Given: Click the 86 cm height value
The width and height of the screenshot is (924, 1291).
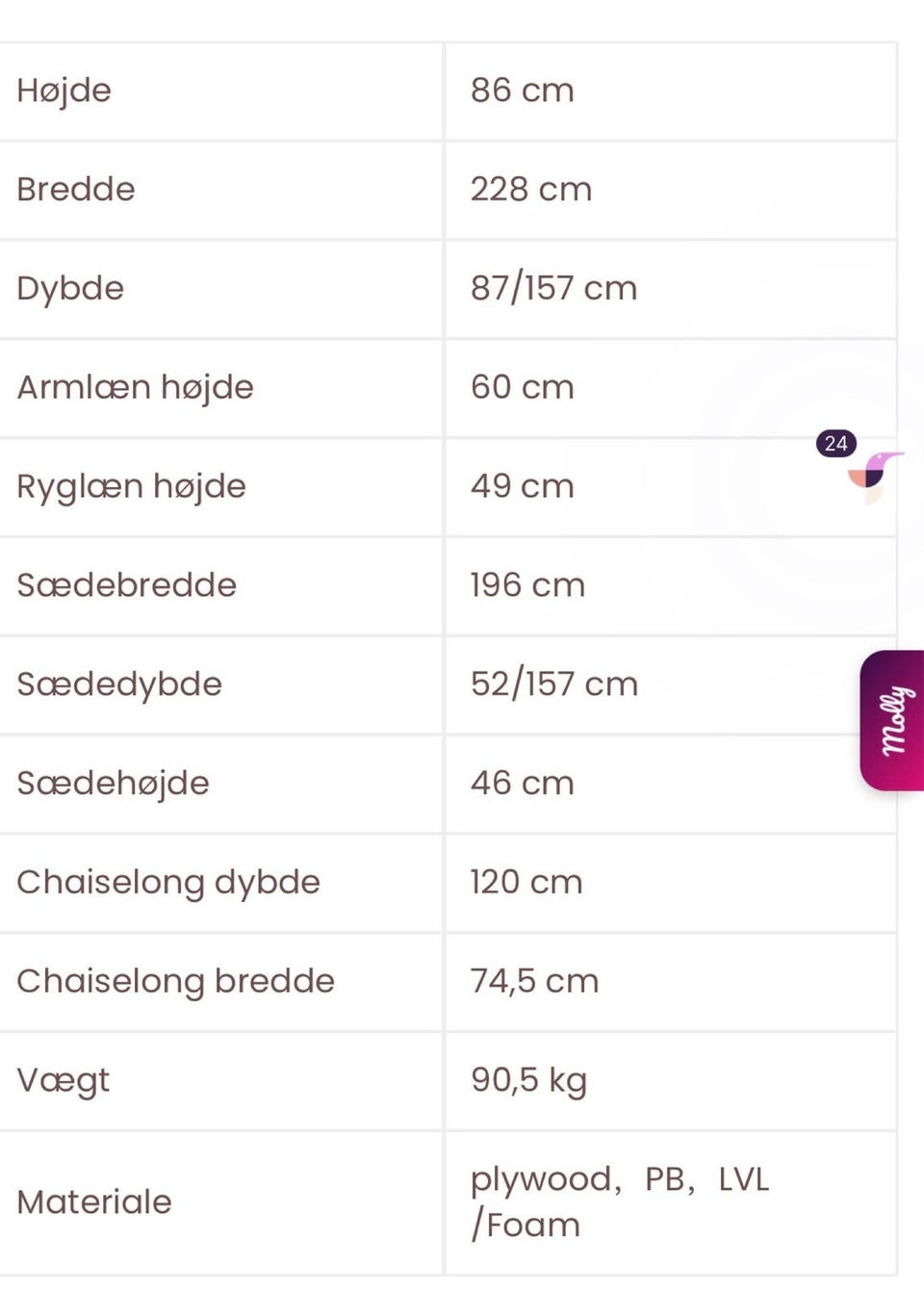Looking at the screenshot, I should coord(522,90).
